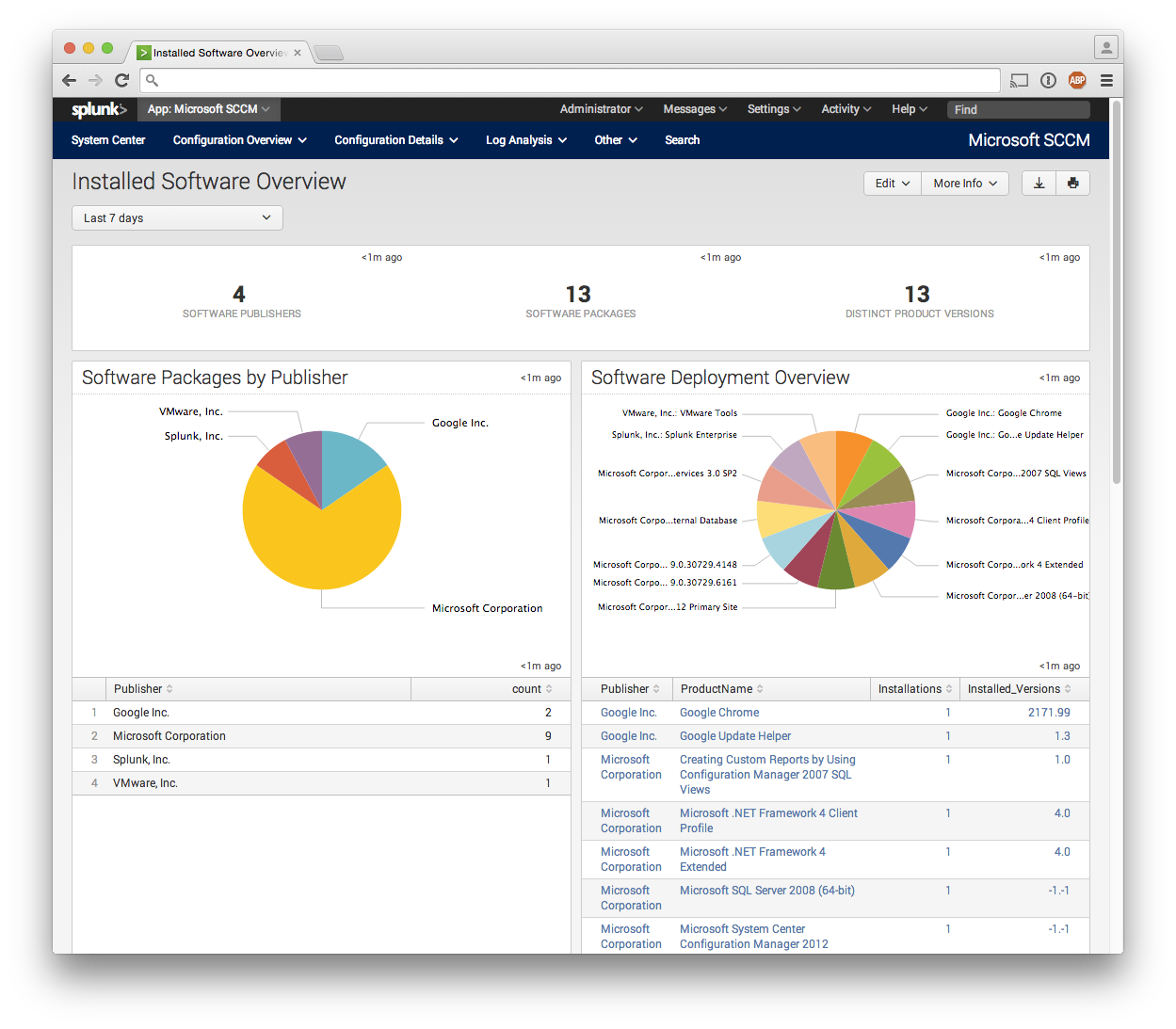Open the AdBlock Plus extension icon
Viewport: 1176px width, 1029px height.
click(x=1077, y=80)
